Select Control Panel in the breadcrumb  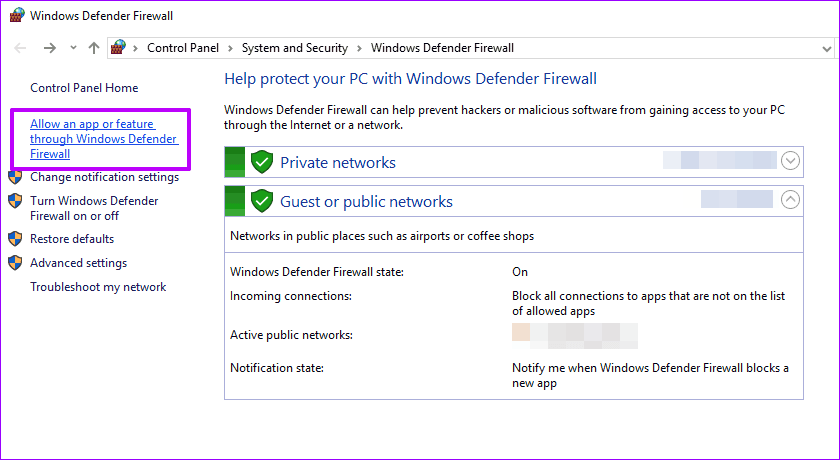[x=183, y=48]
